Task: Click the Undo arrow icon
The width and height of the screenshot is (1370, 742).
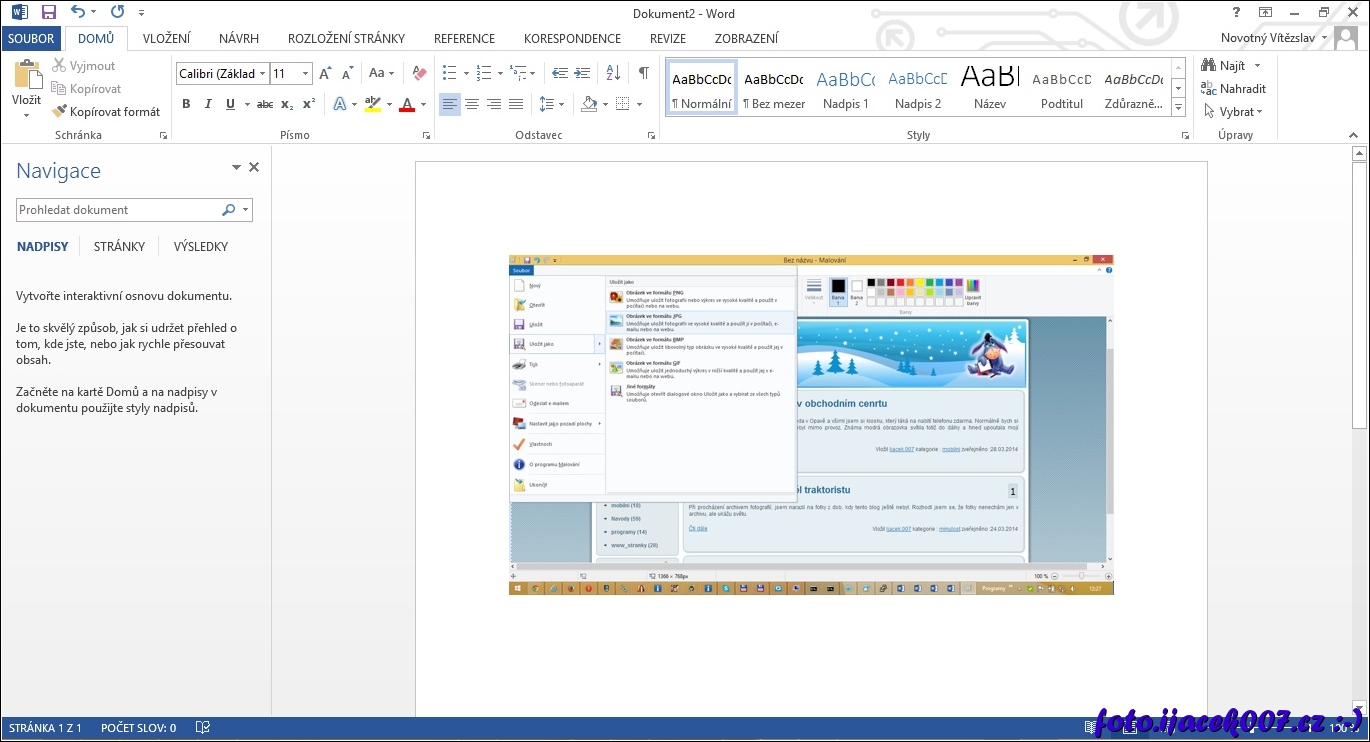Action: pos(78,13)
